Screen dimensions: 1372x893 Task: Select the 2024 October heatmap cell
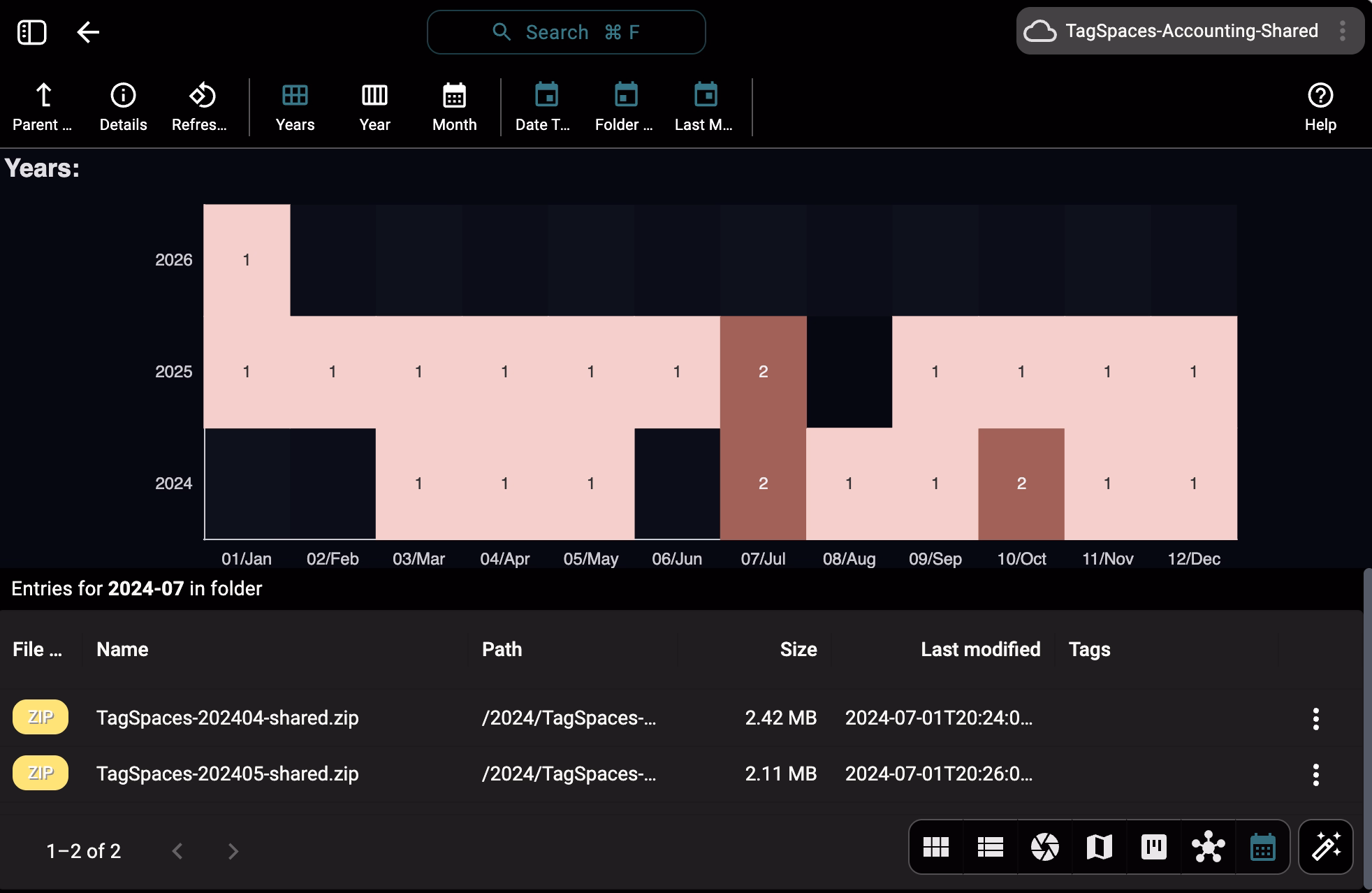tap(1021, 484)
